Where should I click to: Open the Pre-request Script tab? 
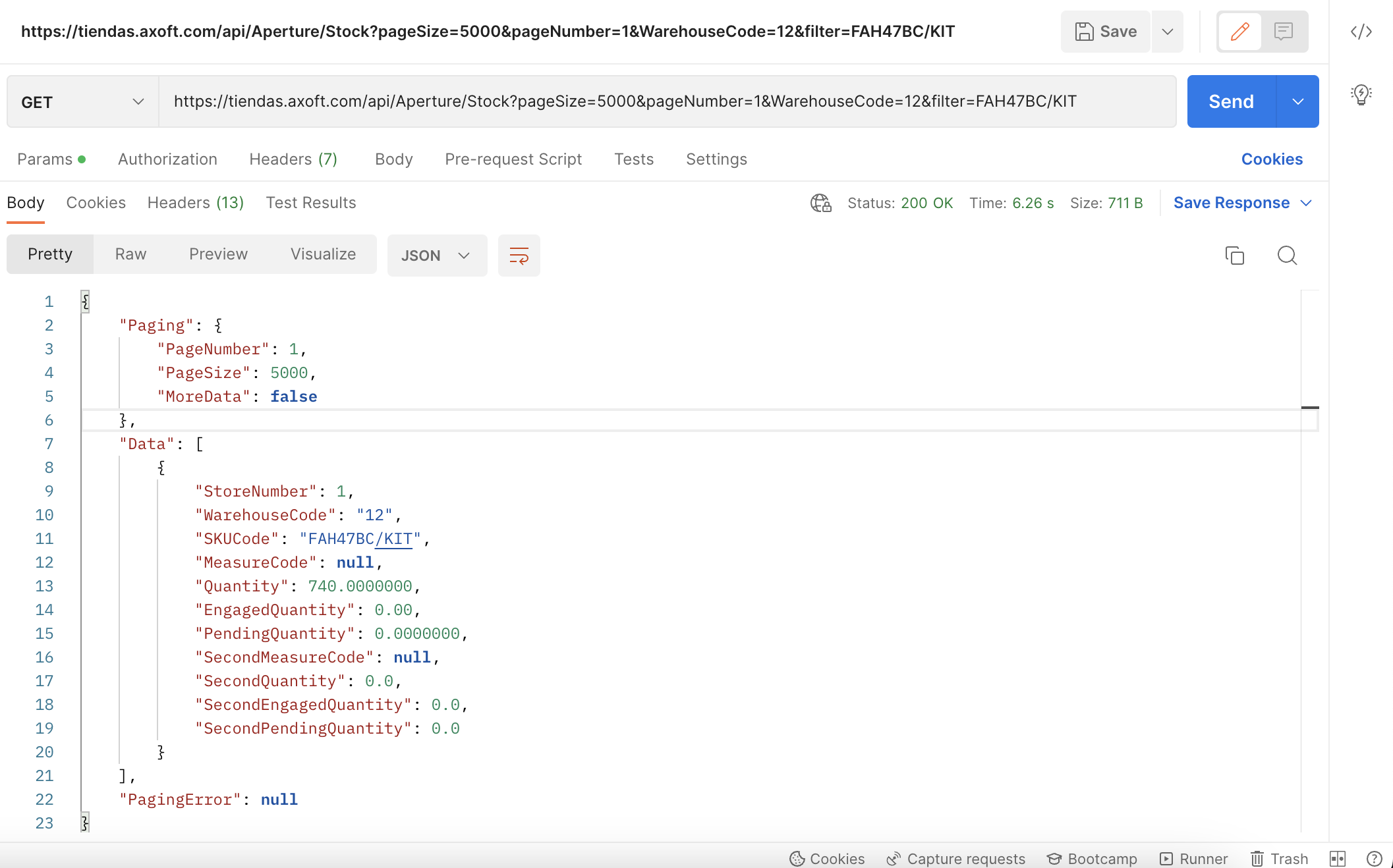[513, 159]
